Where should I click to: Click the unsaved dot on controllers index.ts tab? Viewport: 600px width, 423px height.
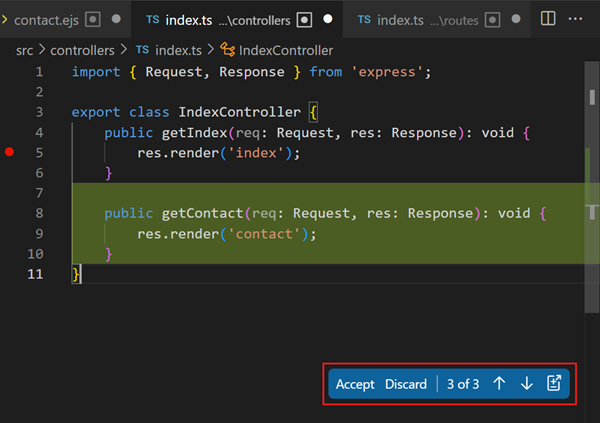(x=326, y=20)
